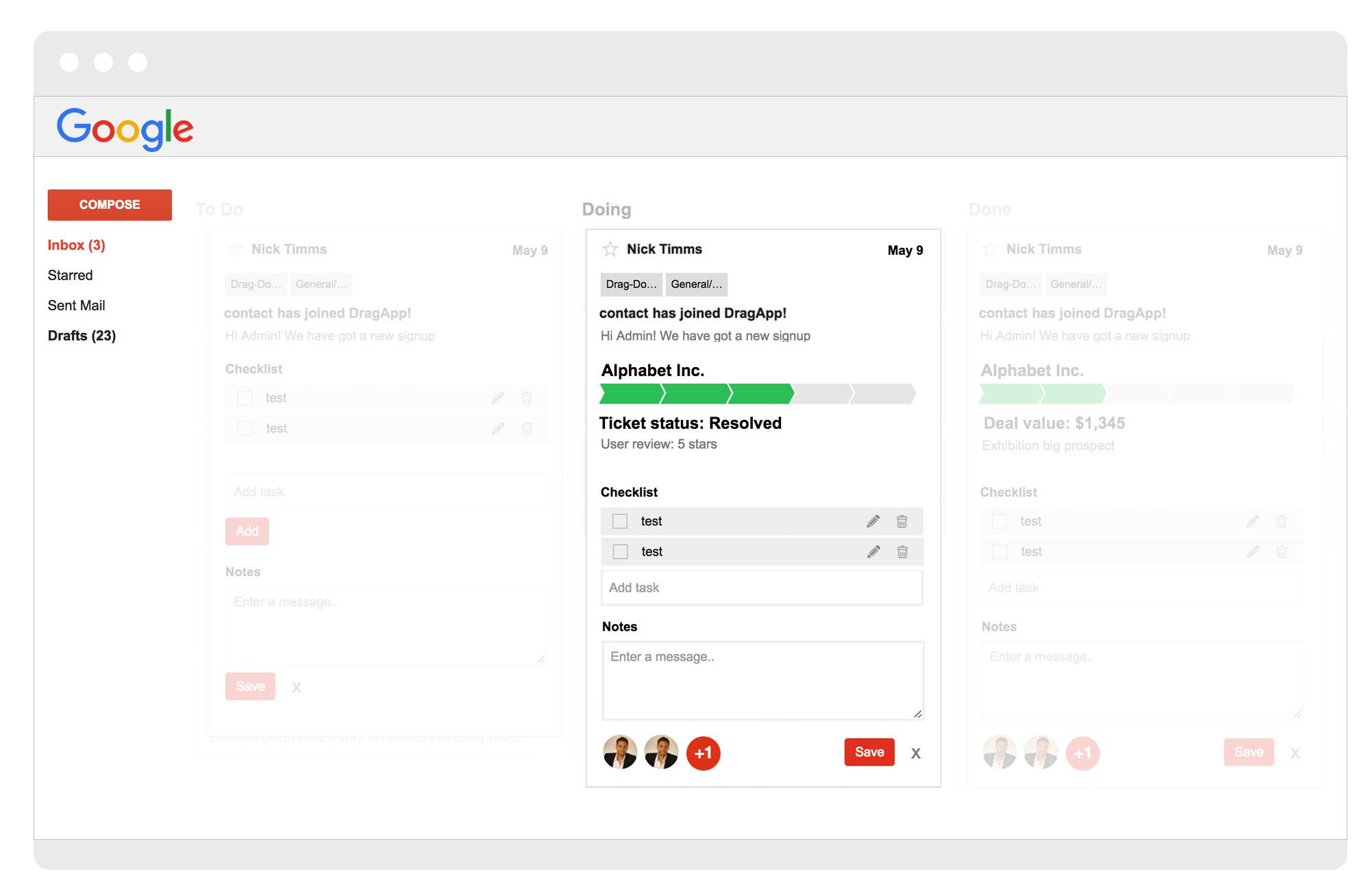Viewport: 1370px width, 896px height.
Task: Check second test task in Done checklist
Action: (x=1000, y=551)
